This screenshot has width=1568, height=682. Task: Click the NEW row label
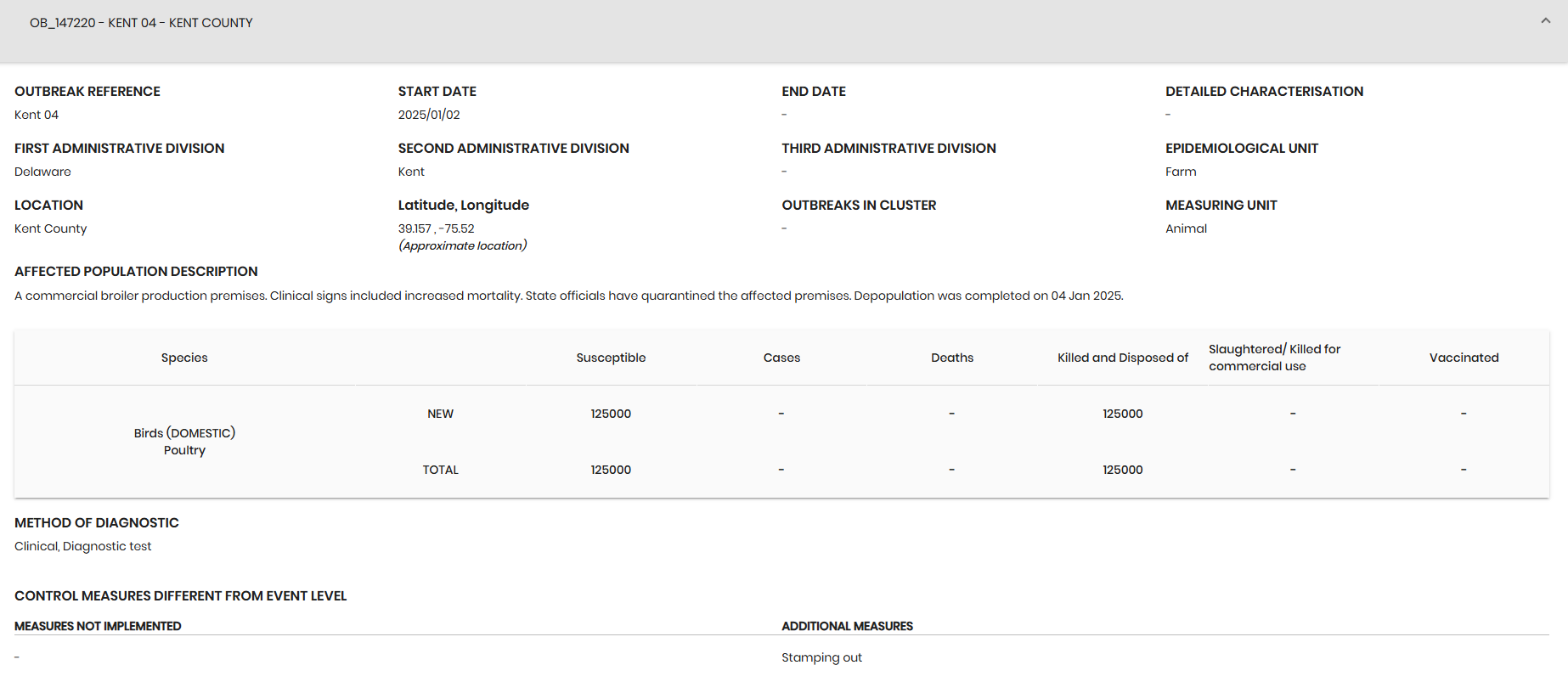[440, 414]
